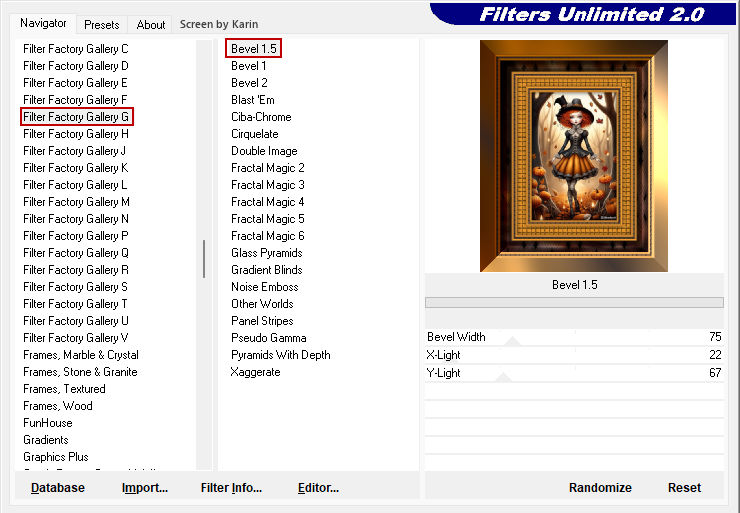Pick the Glass Pyramids filter
Screen dimensions: 740x513
(x=266, y=253)
